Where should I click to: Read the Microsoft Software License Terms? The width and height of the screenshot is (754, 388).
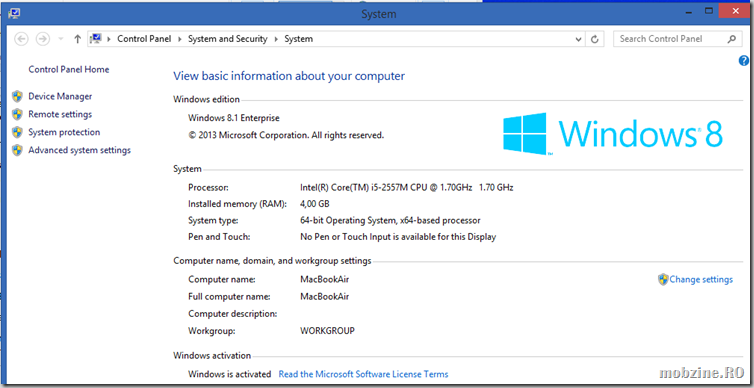[364, 374]
